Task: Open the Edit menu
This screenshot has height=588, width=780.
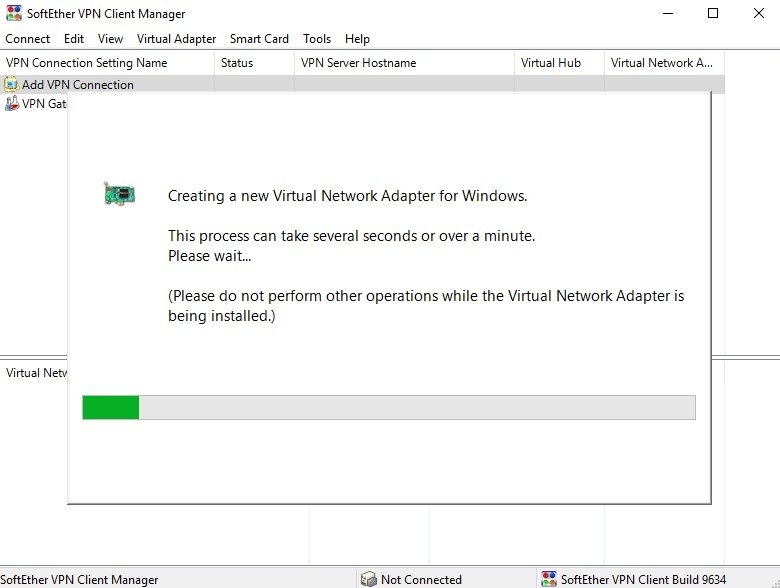Action: (74, 39)
